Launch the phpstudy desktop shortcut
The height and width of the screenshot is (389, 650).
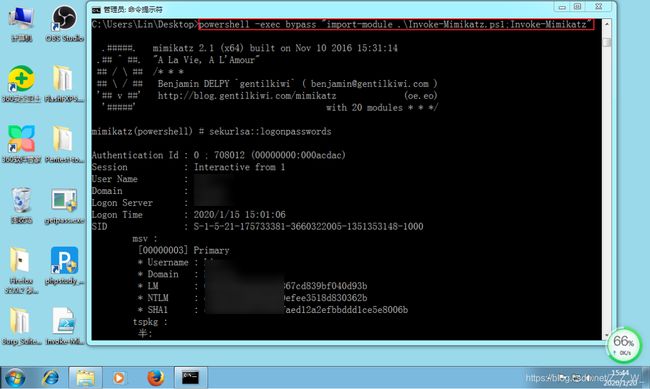coord(64,266)
